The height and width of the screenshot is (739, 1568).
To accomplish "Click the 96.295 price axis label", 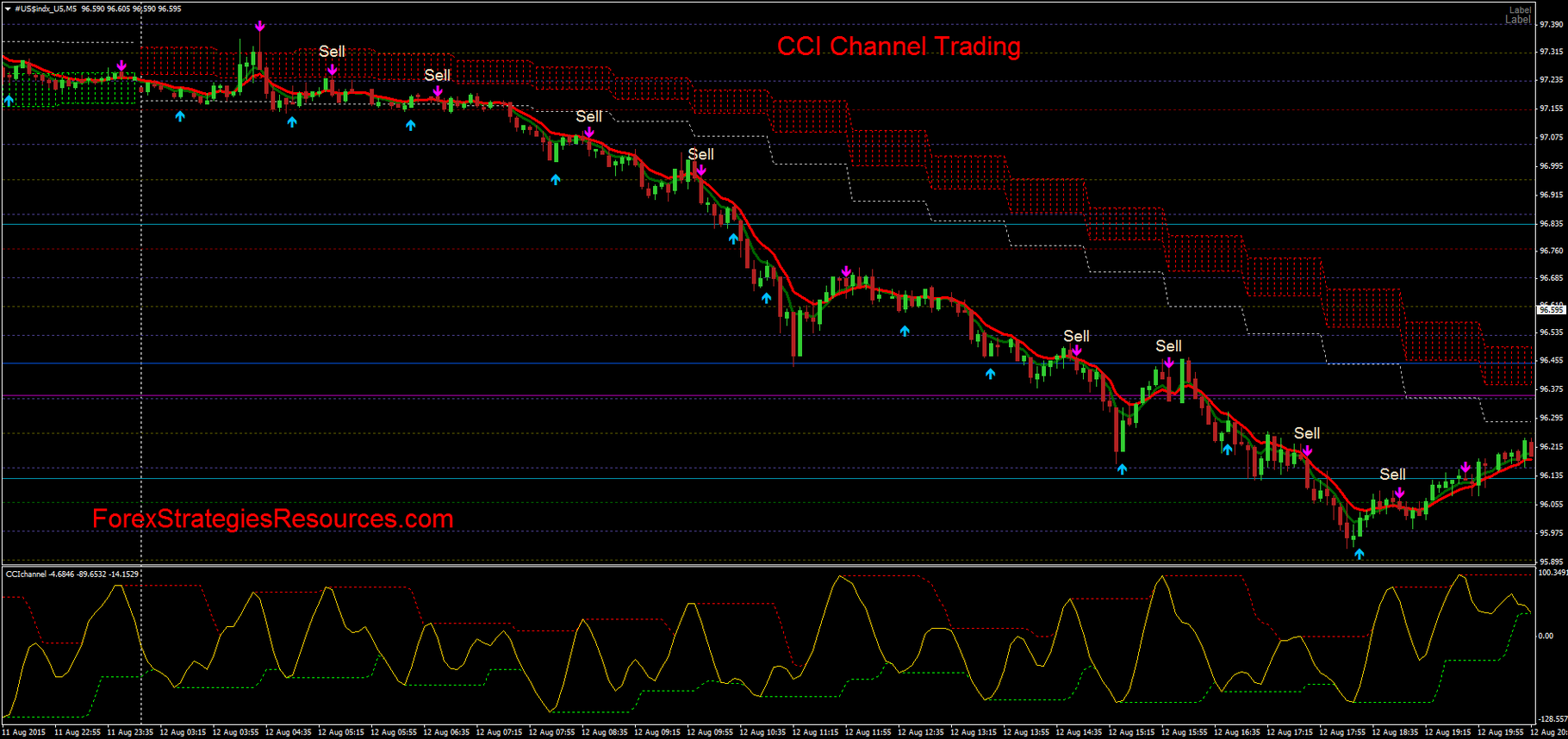I will 1552,418.
